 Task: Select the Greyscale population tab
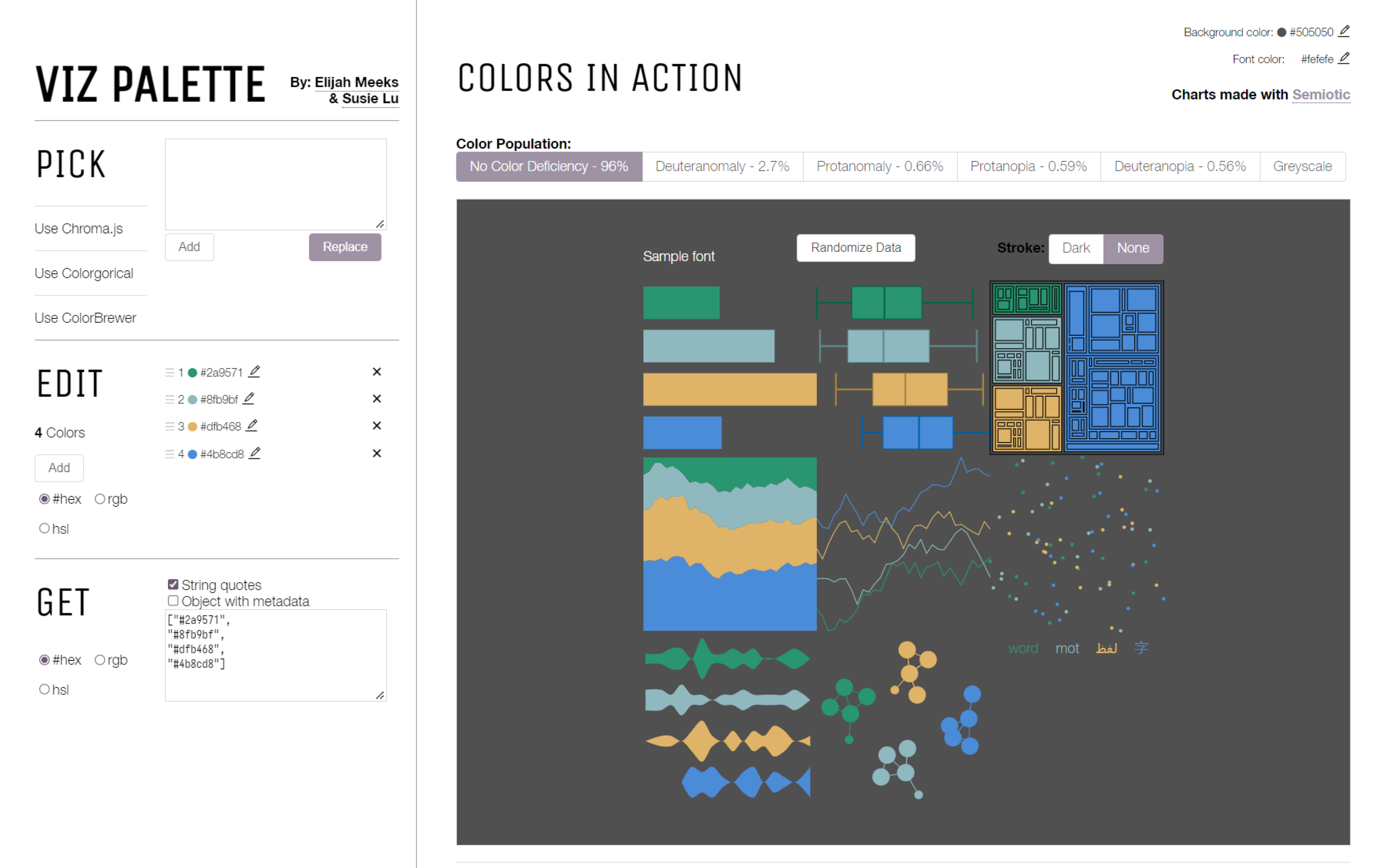1302,167
